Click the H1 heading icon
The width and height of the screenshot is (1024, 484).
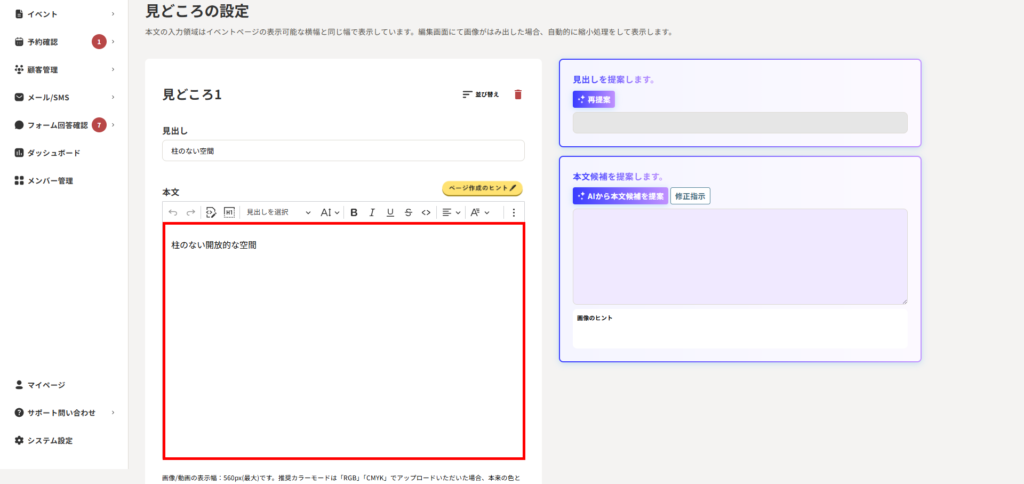229,212
